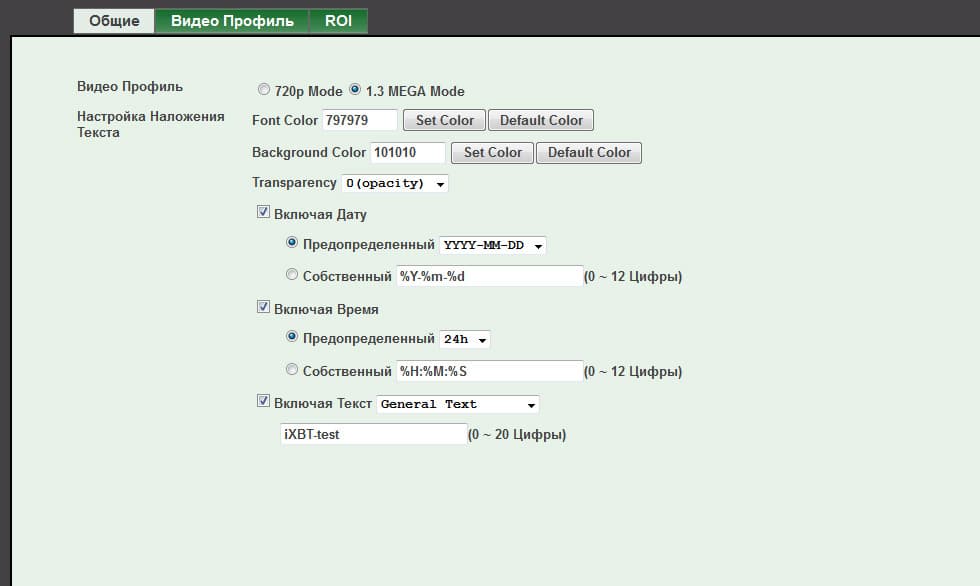Click the Настройка Наложения Текста label
This screenshot has height=586, width=980.
[x=151, y=124]
